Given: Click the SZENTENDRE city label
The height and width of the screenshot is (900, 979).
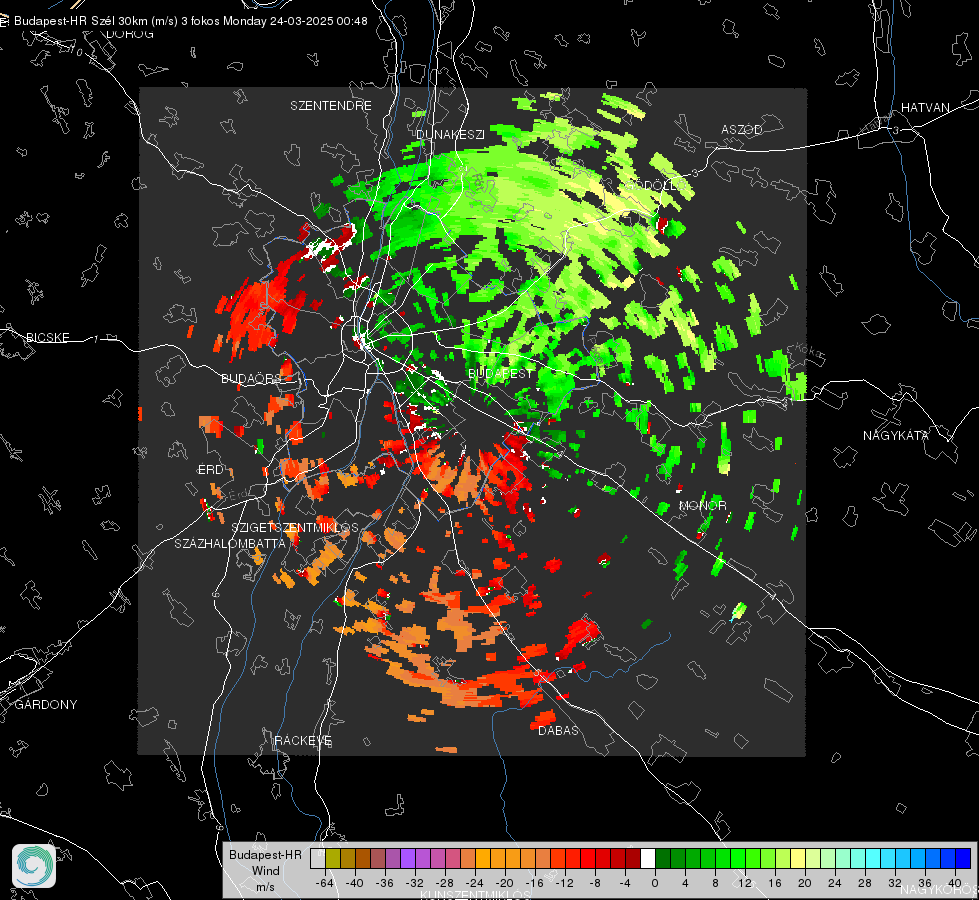Looking at the screenshot, I should [x=331, y=106].
